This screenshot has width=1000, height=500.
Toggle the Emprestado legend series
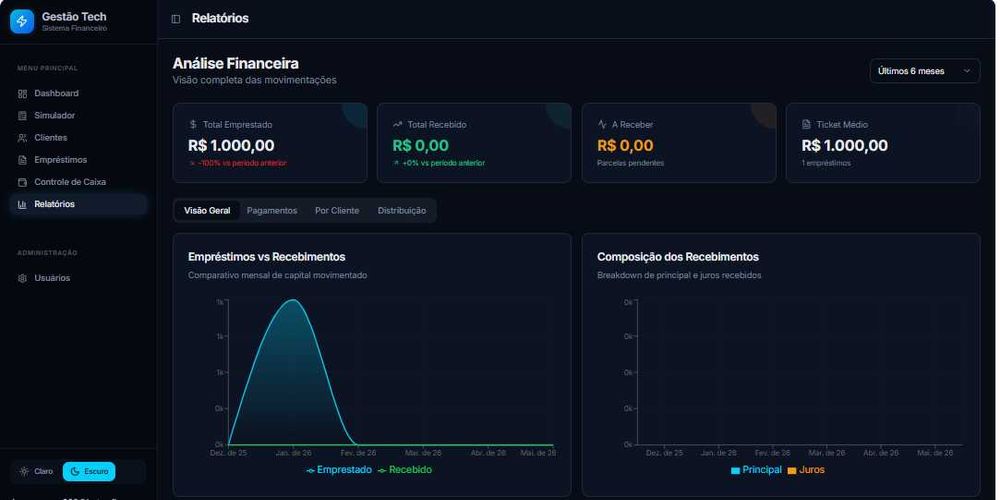(339, 470)
